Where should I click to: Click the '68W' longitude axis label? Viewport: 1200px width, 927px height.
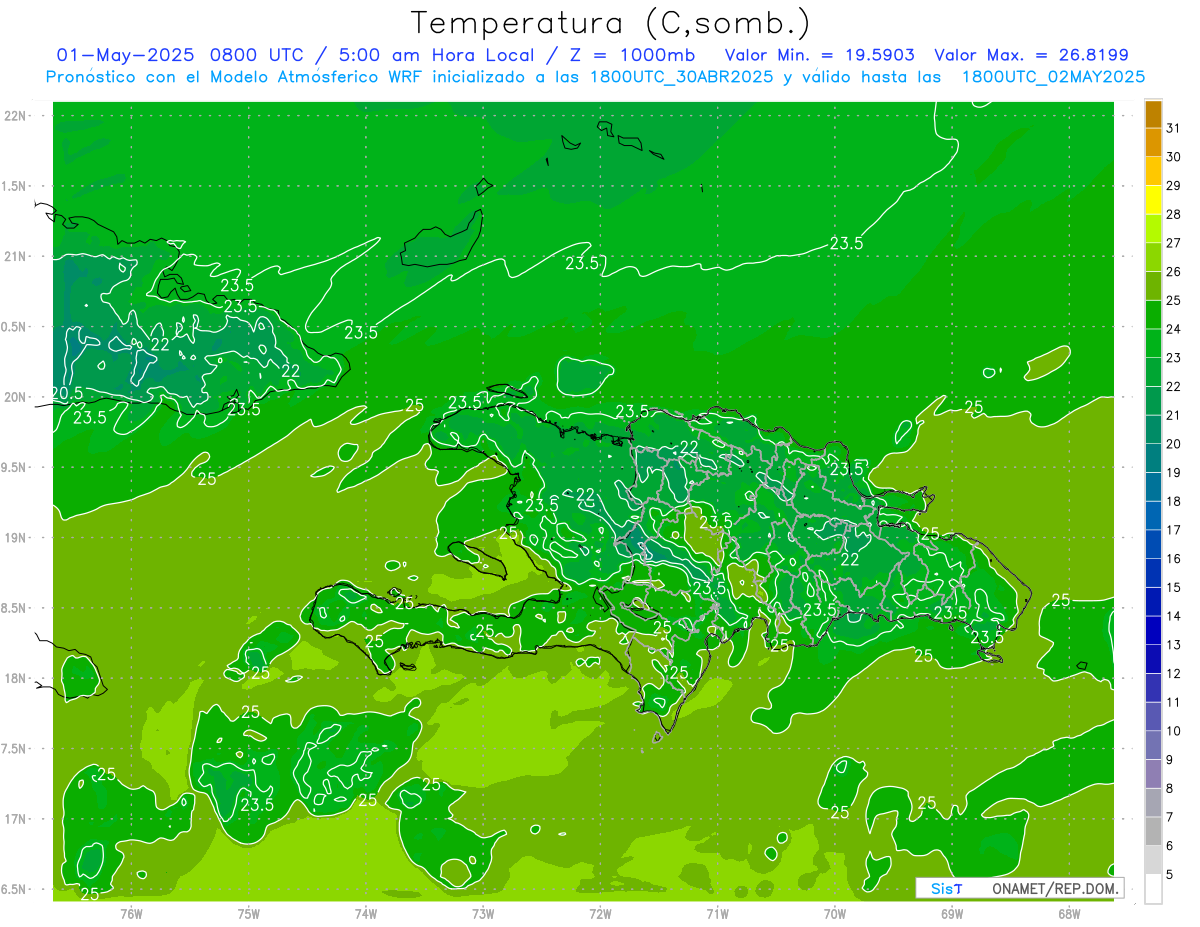1069,913
